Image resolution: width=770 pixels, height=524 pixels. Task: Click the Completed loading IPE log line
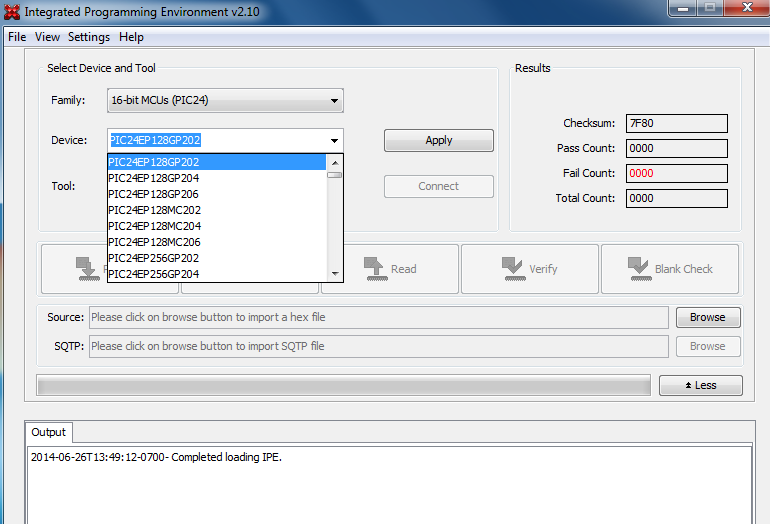156,457
